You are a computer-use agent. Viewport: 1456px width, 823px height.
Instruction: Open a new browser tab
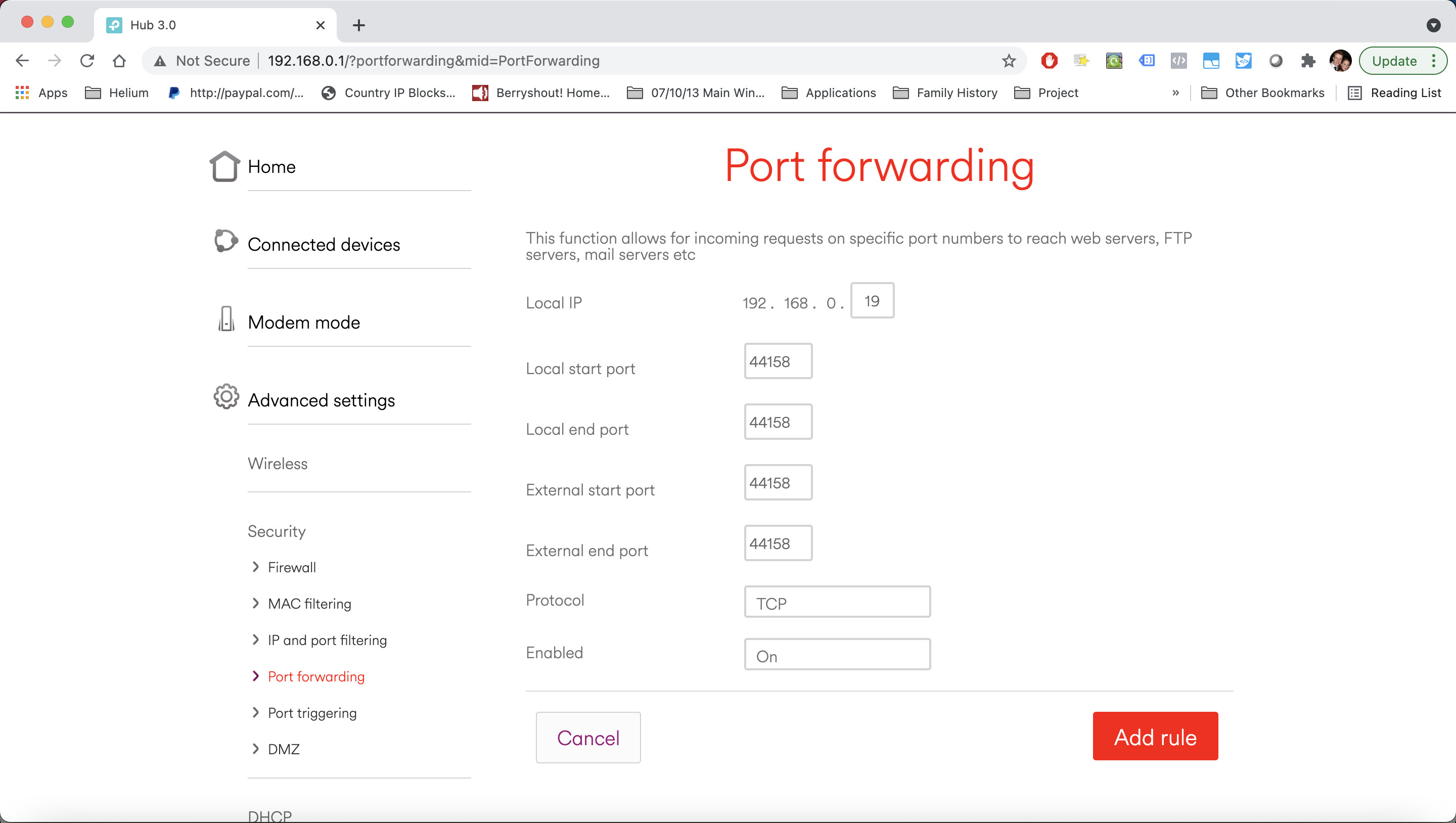(359, 25)
